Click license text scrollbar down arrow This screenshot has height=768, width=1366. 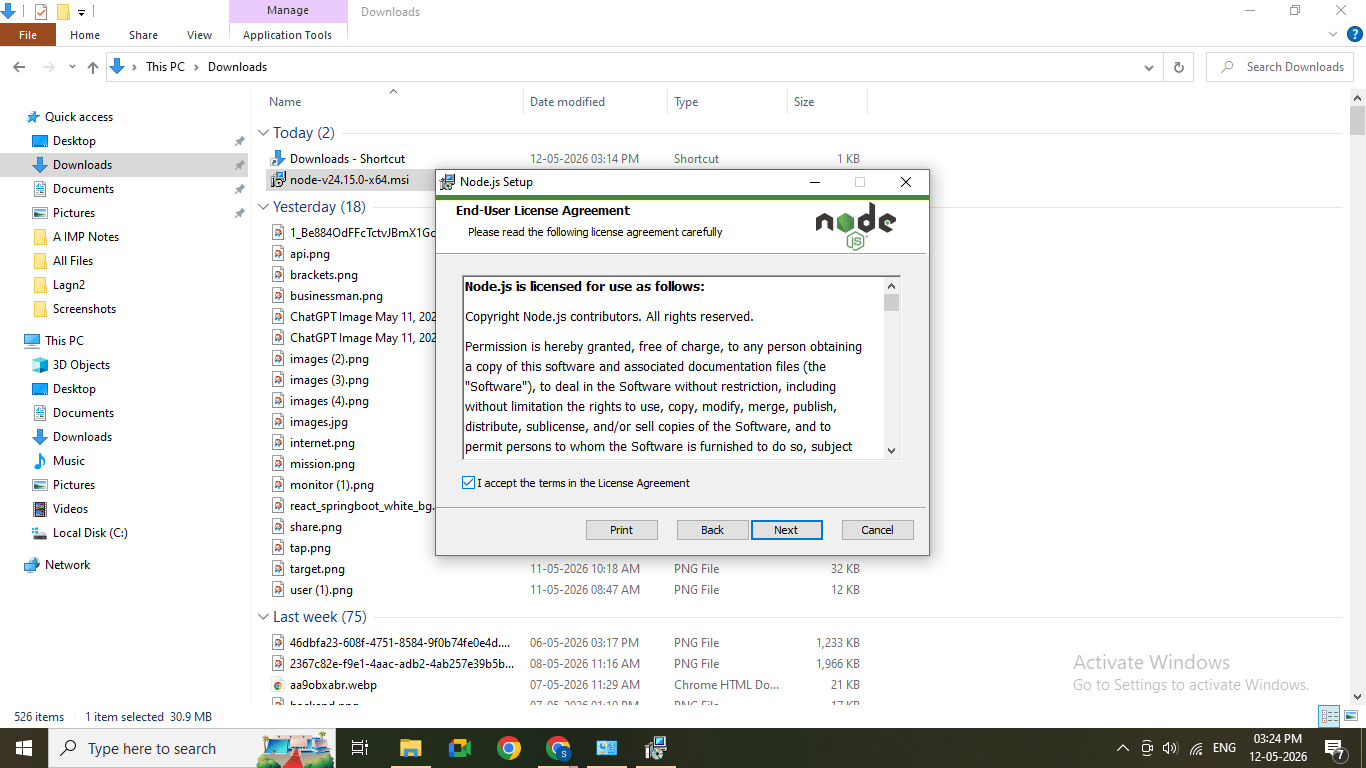click(x=891, y=451)
